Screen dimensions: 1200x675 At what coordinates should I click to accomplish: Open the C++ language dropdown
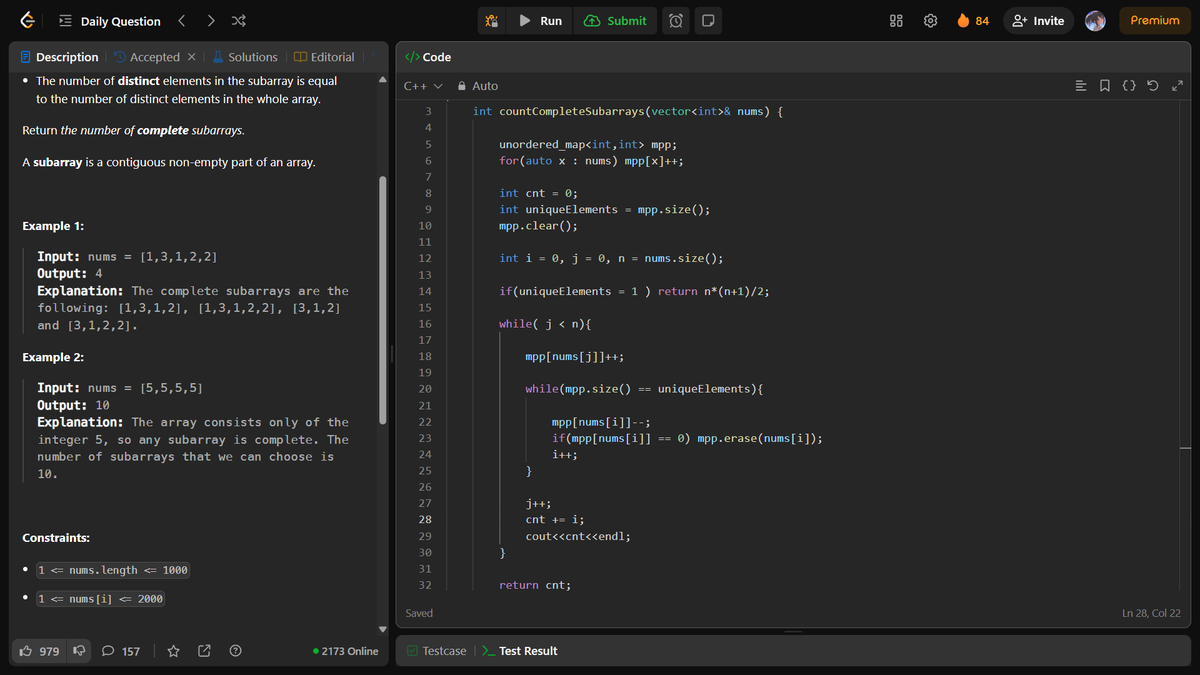tap(422, 86)
